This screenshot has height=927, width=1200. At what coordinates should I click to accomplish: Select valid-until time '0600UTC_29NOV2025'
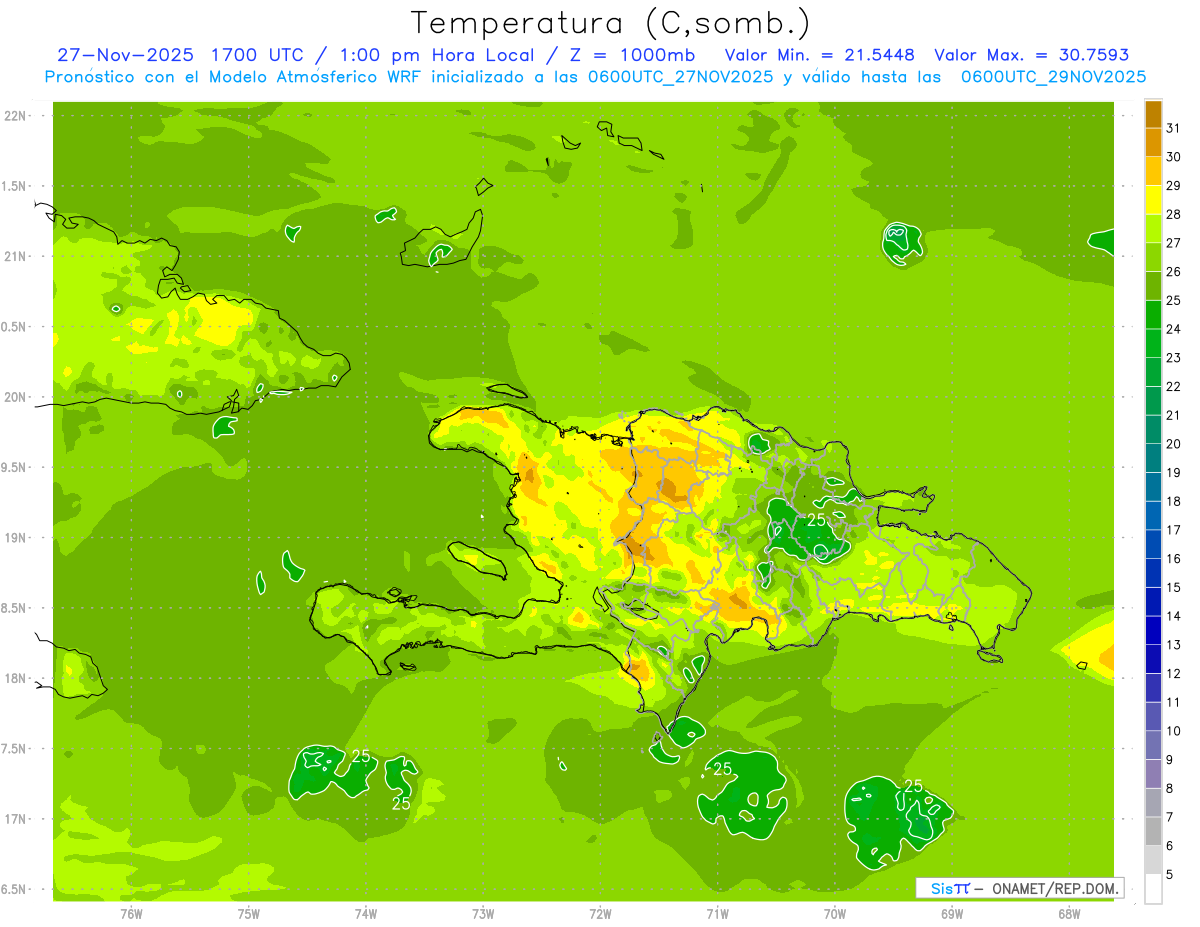1054,77
